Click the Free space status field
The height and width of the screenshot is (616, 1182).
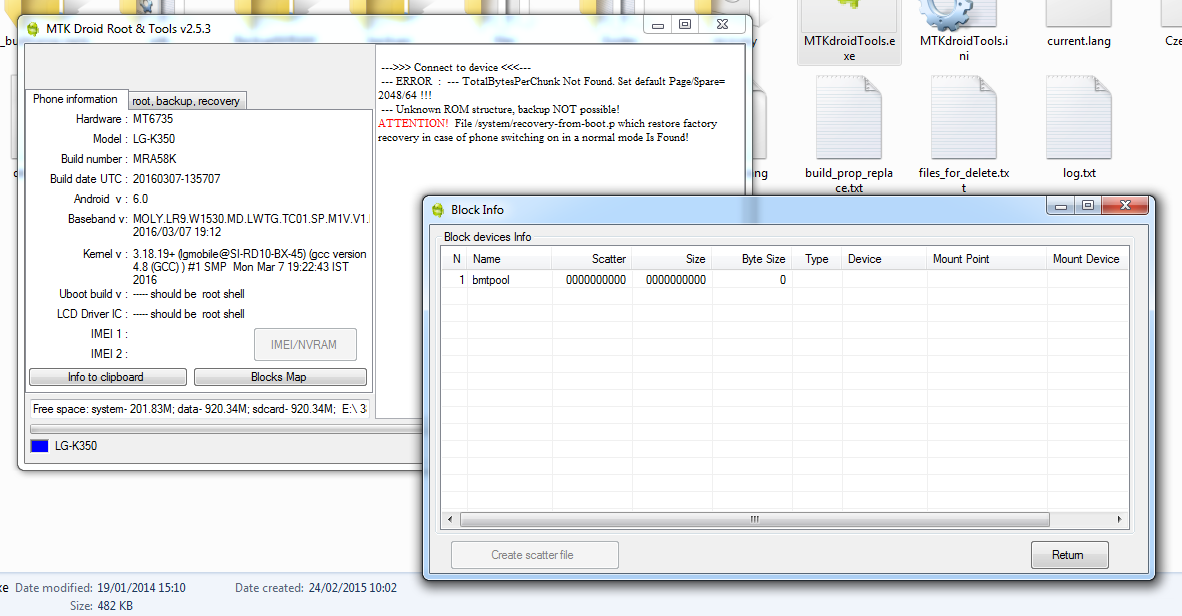(x=200, y=409)
